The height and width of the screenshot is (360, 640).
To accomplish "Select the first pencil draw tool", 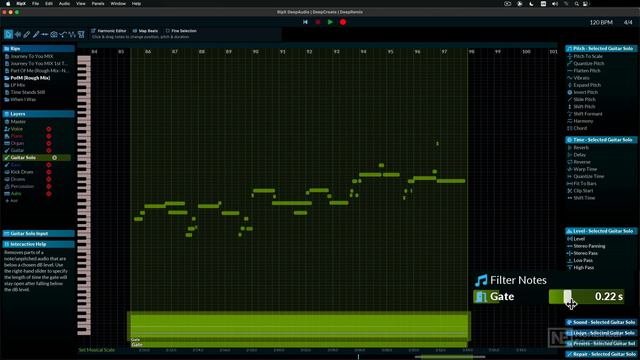I will coord(27,35).
